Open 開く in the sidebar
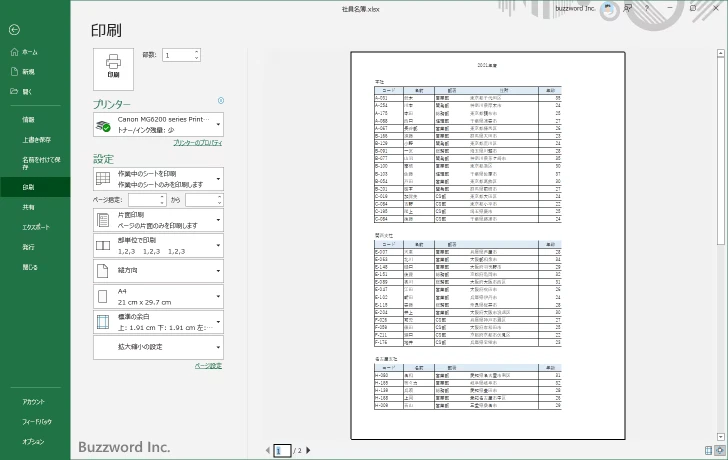The image size is (728, 460). point(22,91)
